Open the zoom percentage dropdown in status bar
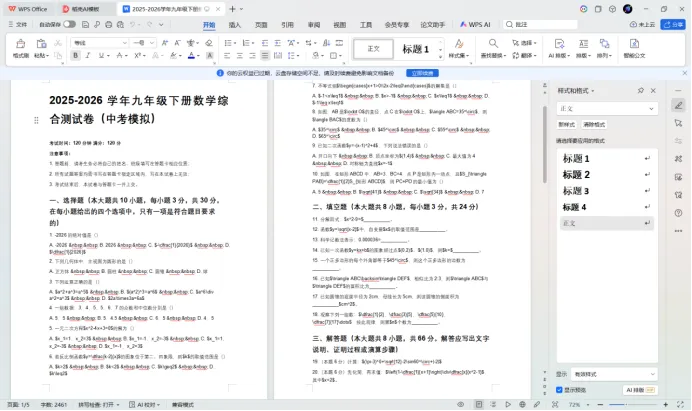This screenshot has width=692, height=411. (587, 405)
